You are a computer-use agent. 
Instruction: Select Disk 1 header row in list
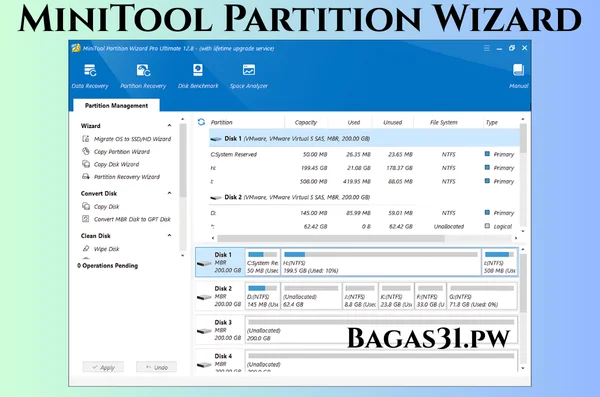[364, 139]
